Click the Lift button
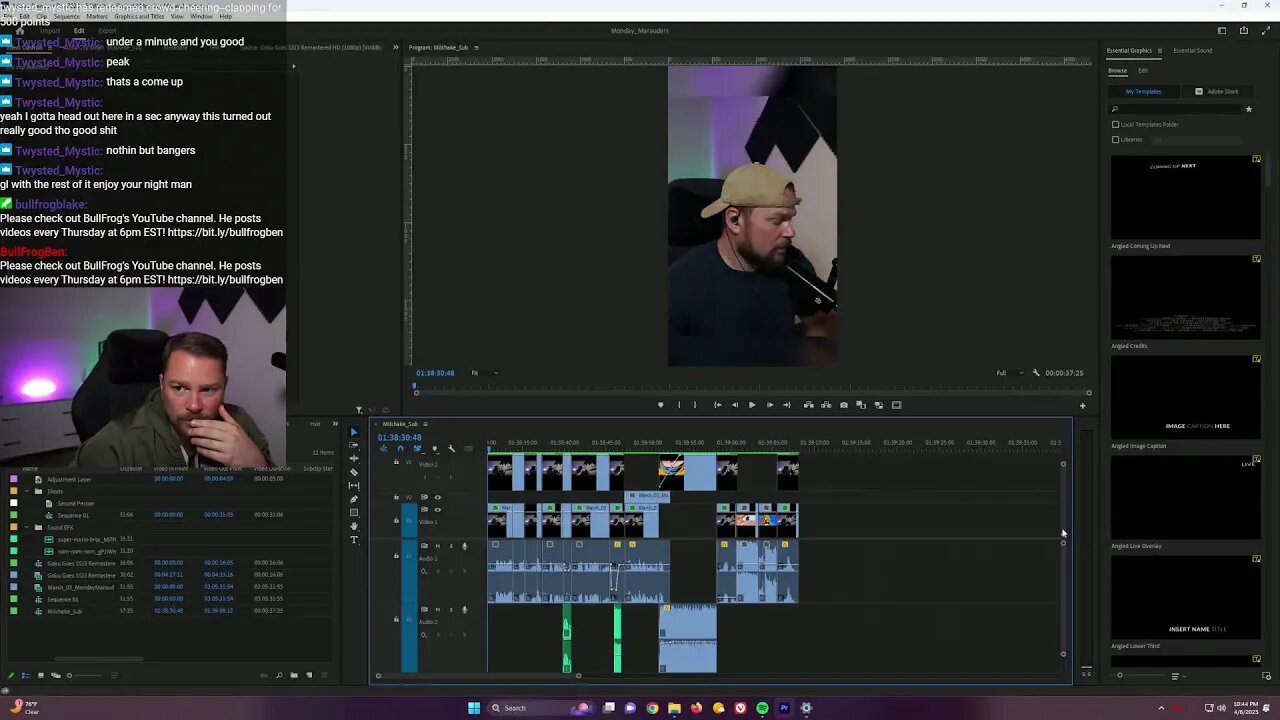Screen dimensions: 1280x720 pyautogui.click(x=808, y=405)
